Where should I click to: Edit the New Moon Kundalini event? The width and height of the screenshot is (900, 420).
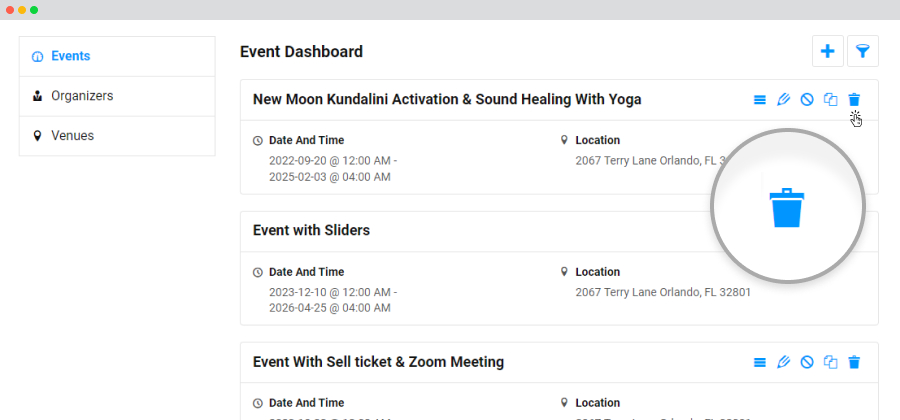pyautogui.click(x=783, y=100)
